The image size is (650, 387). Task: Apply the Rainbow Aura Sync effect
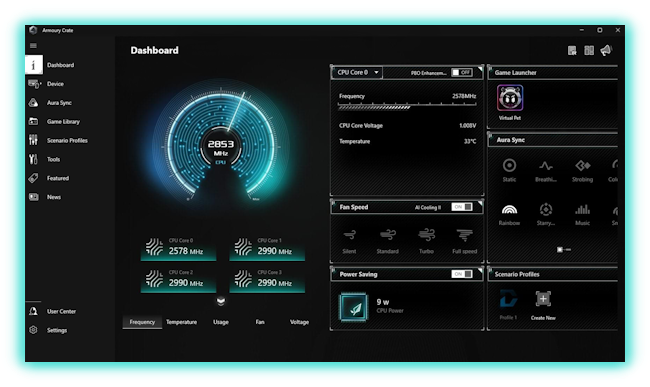(509, 210)
